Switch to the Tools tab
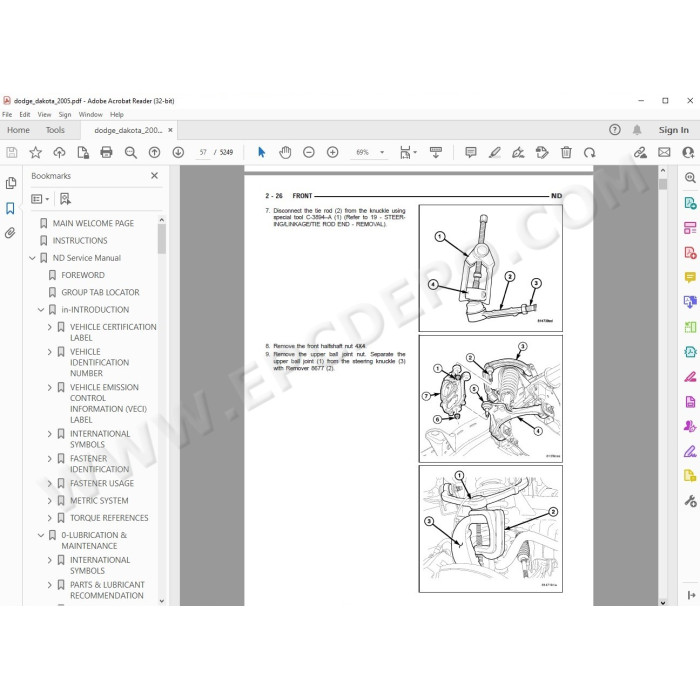The width and height of the screenshot is (700, 700). 55,130
